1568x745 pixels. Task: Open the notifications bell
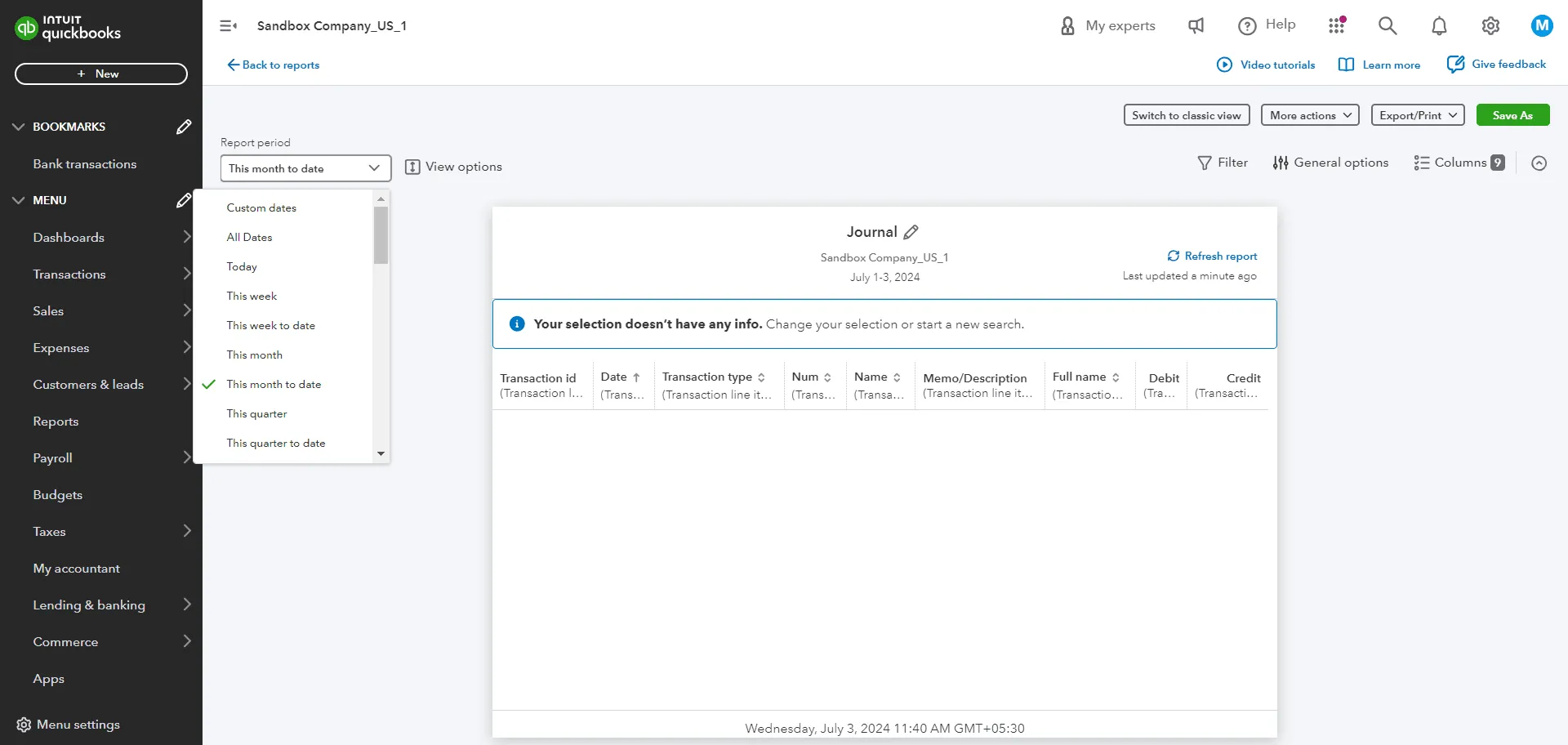pos(1439,26)
